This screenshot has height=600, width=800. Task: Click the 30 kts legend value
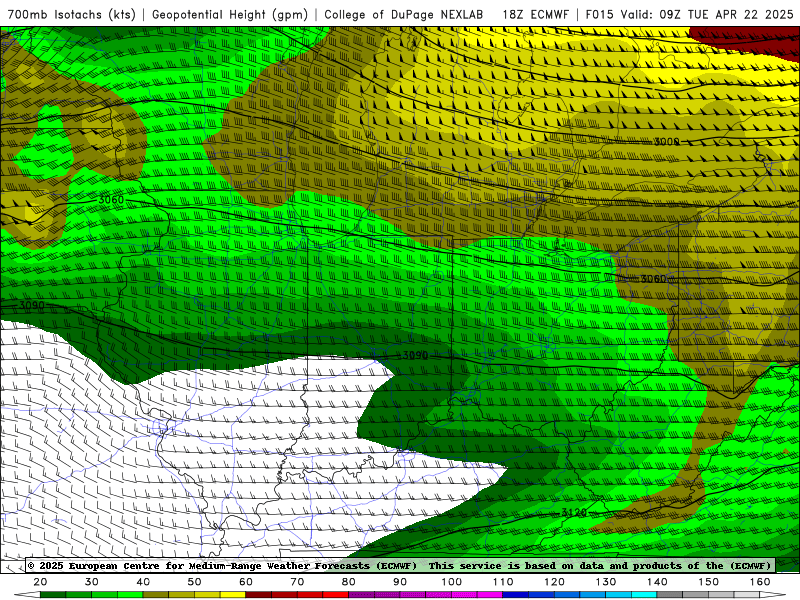92,582
